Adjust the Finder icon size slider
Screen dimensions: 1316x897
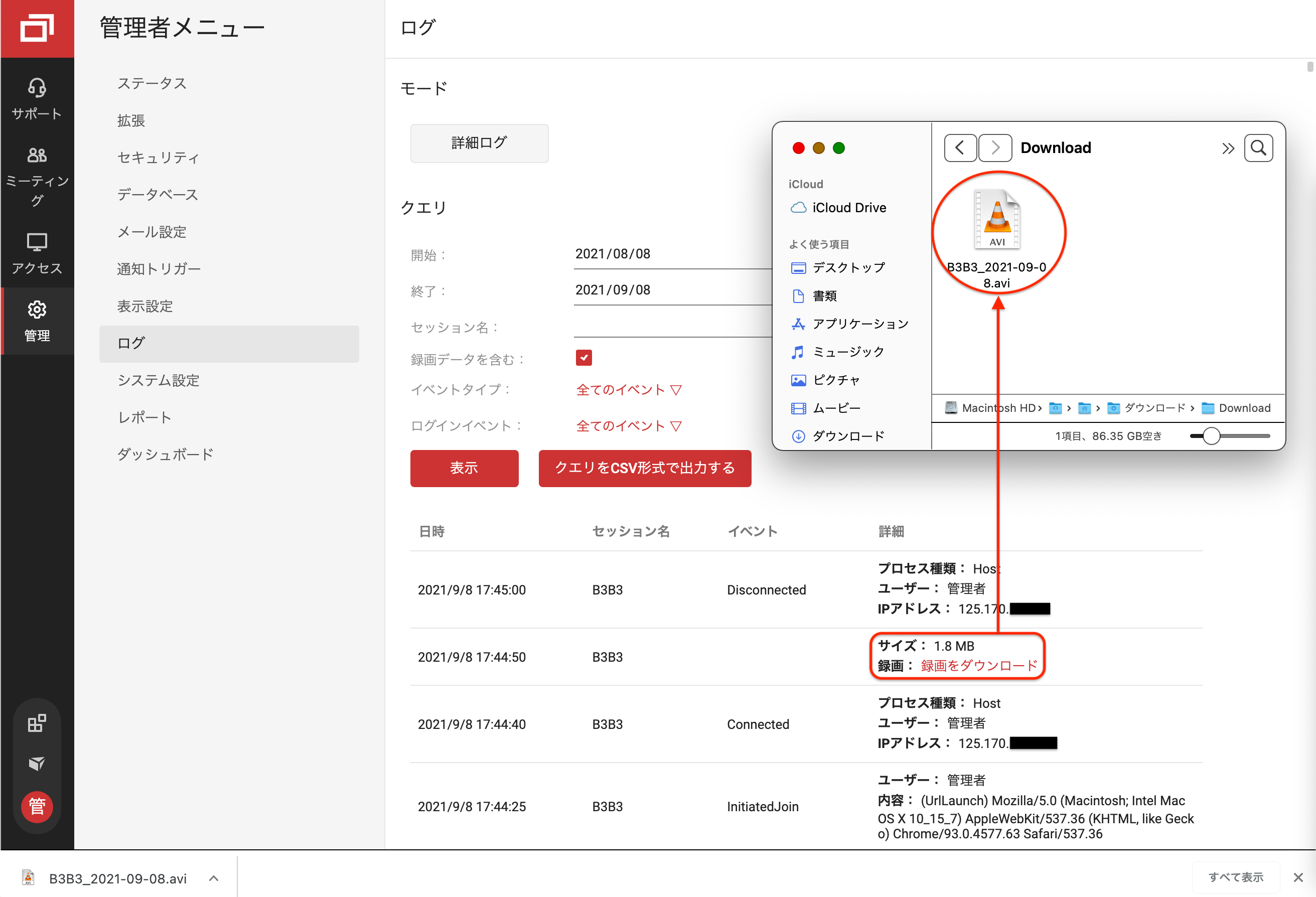click(x=1211, y=436)
